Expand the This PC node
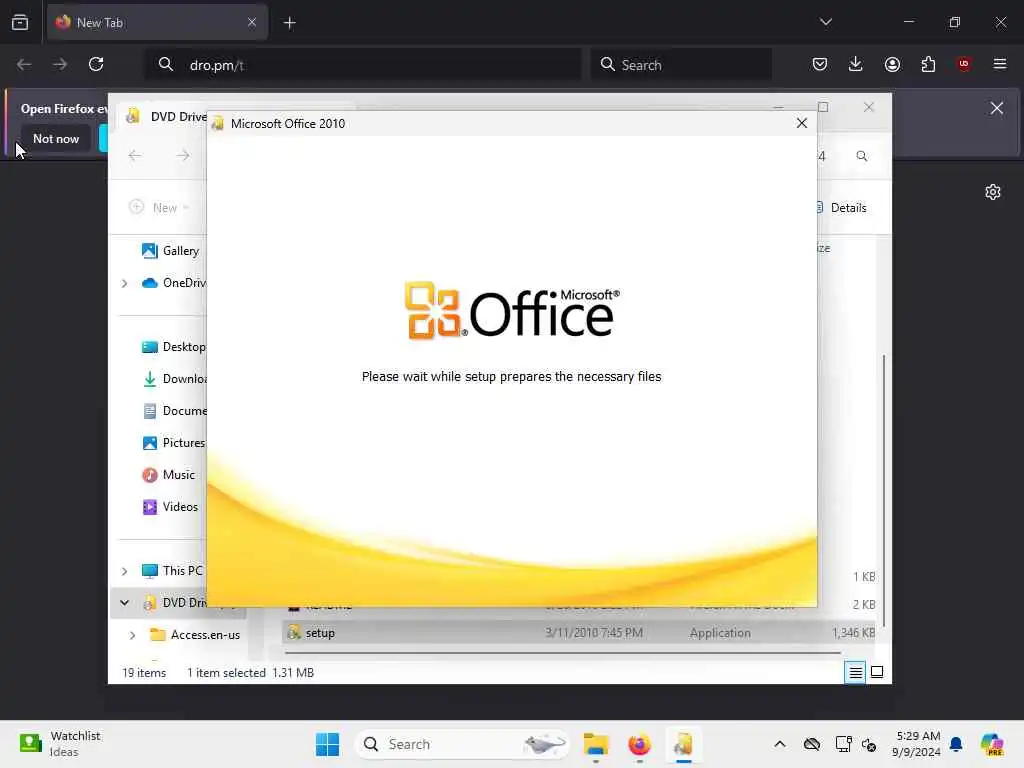This screenshot has height=768, width=1024. (x=125, y=571)
